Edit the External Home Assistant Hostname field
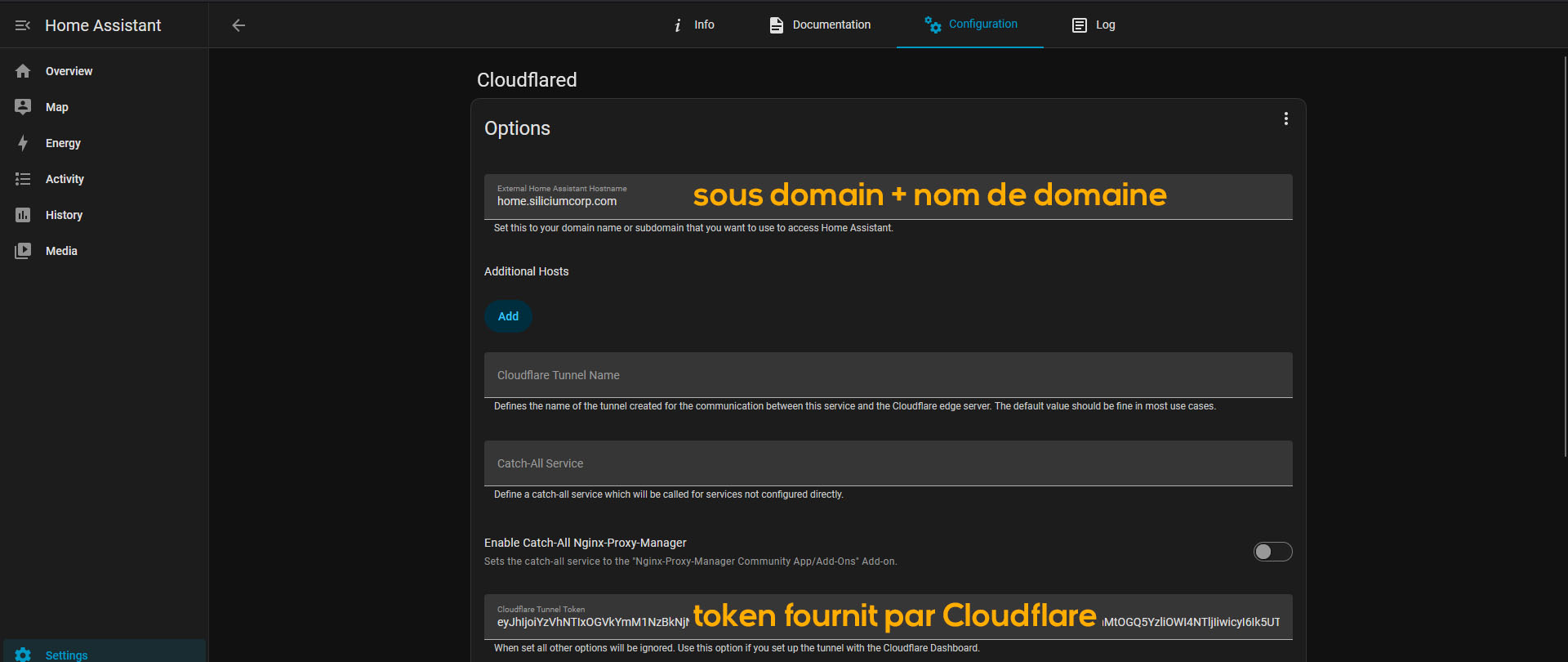 click(889, 196)
